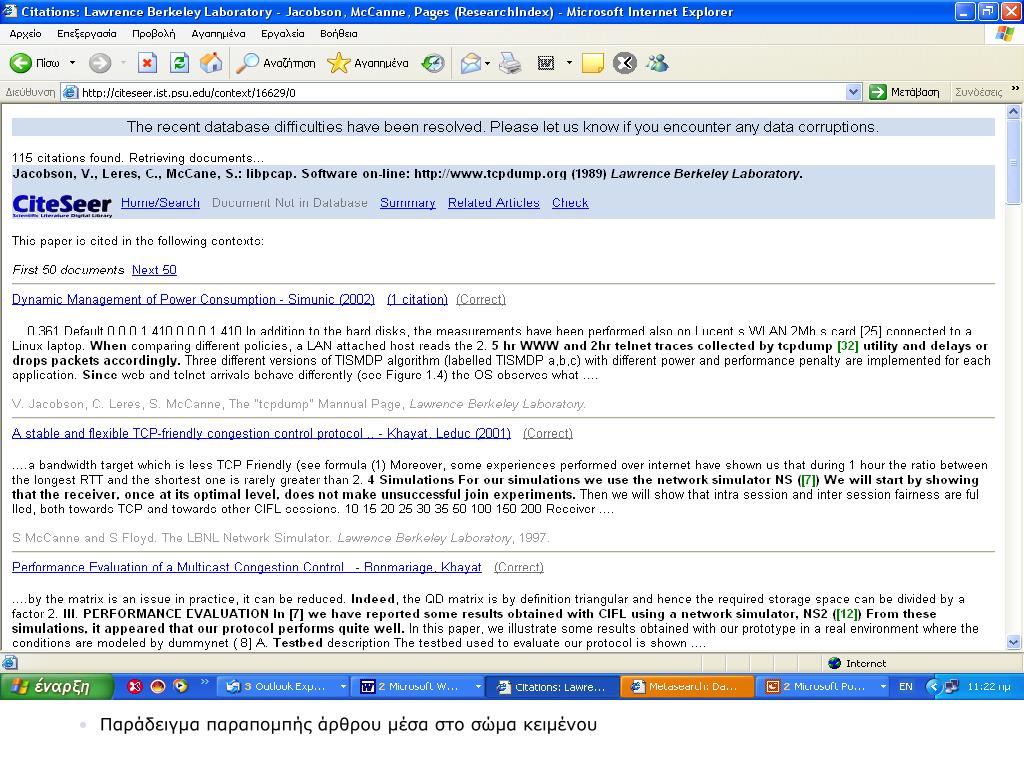Click the network computers tray icon
1024x768 pixels.
tap(952, 686)
